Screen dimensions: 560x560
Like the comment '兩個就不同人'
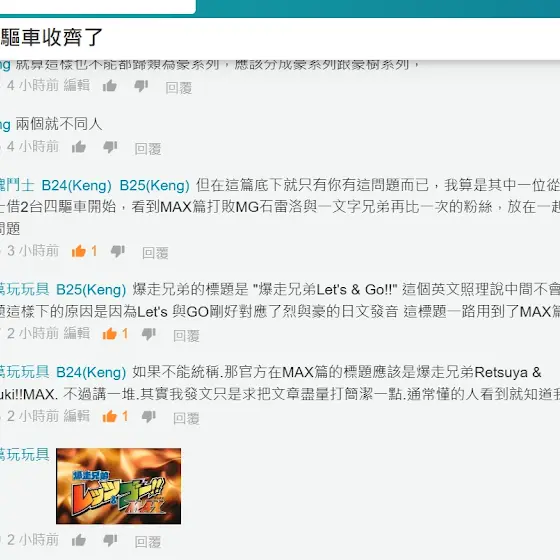pos(79,147)
